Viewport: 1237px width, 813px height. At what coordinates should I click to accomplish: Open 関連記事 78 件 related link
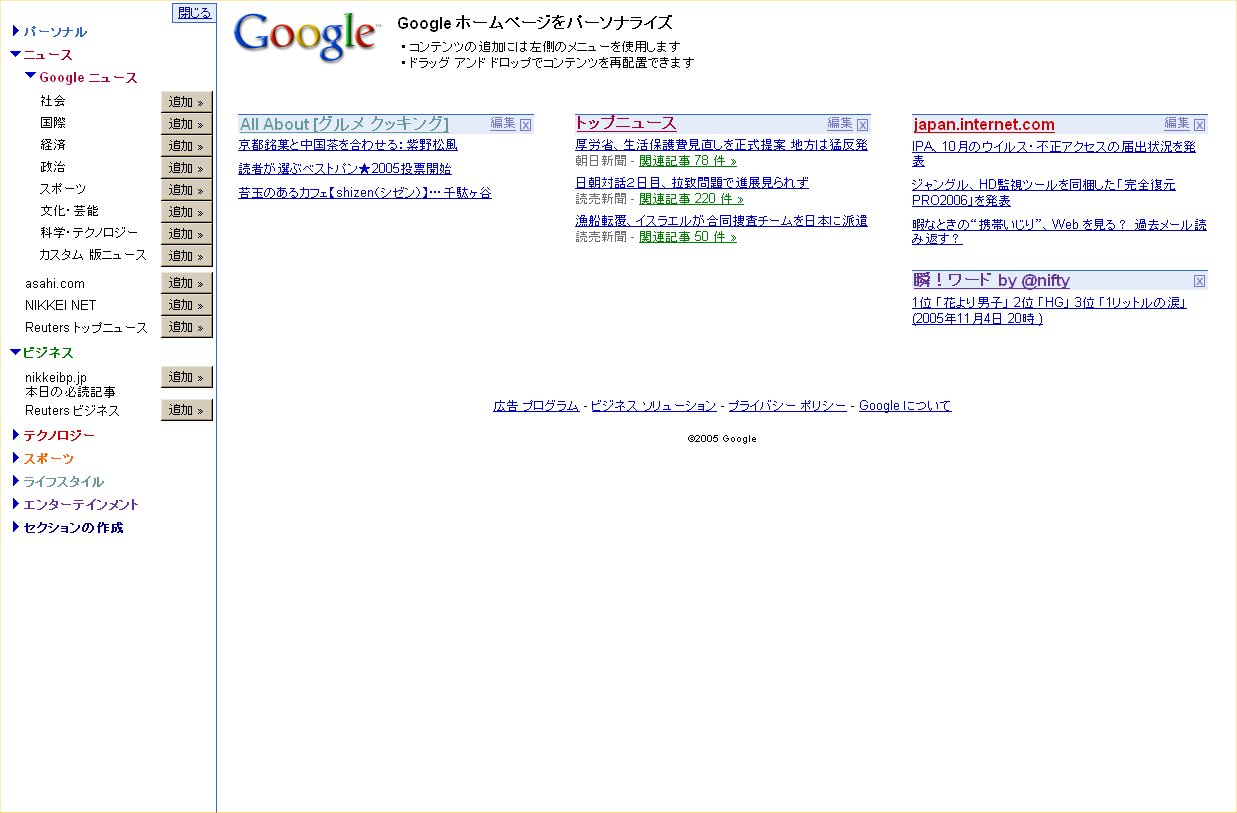(x=688, y=161)
